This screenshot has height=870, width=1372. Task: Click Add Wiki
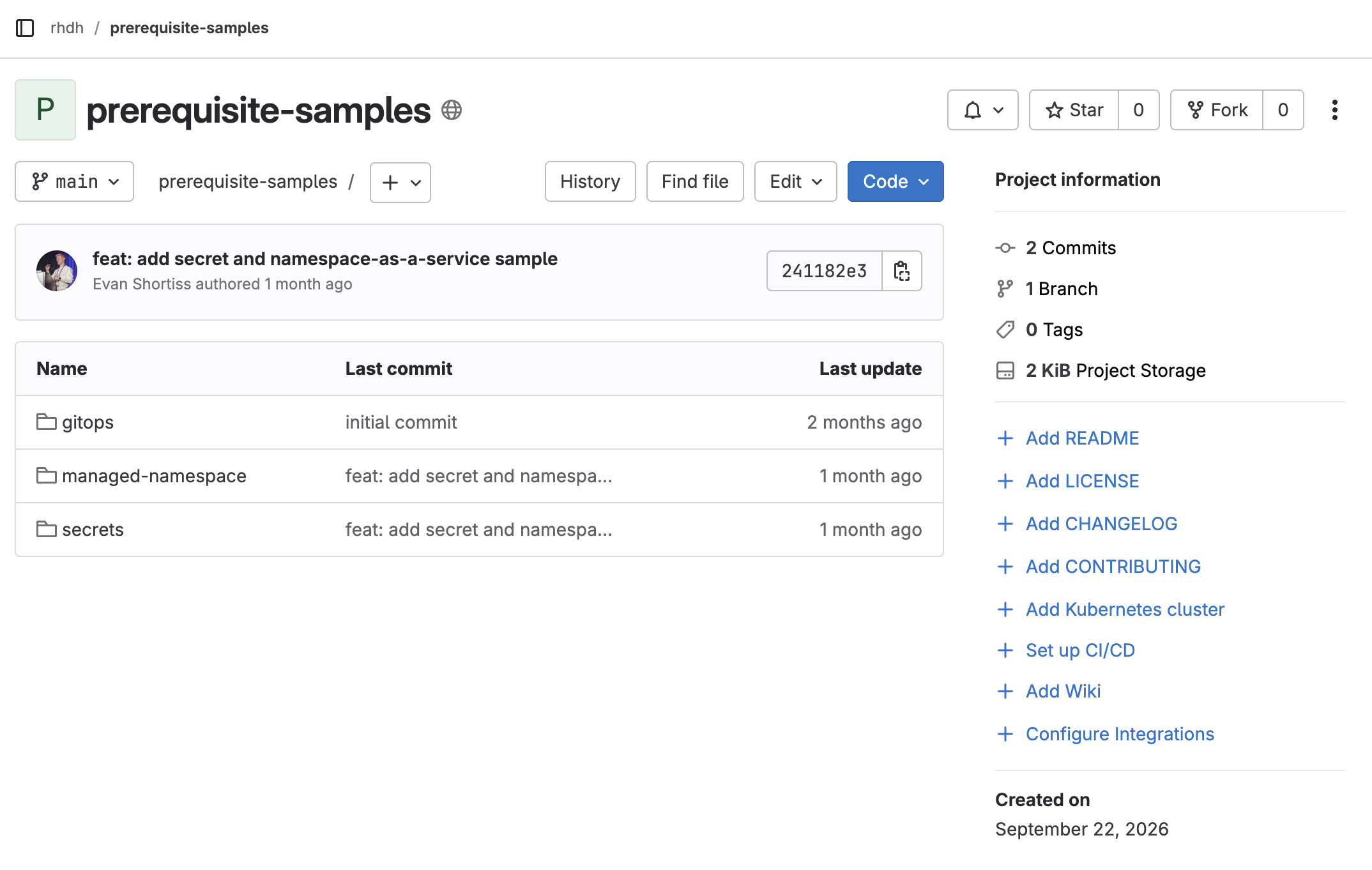tap(1063, 691)
